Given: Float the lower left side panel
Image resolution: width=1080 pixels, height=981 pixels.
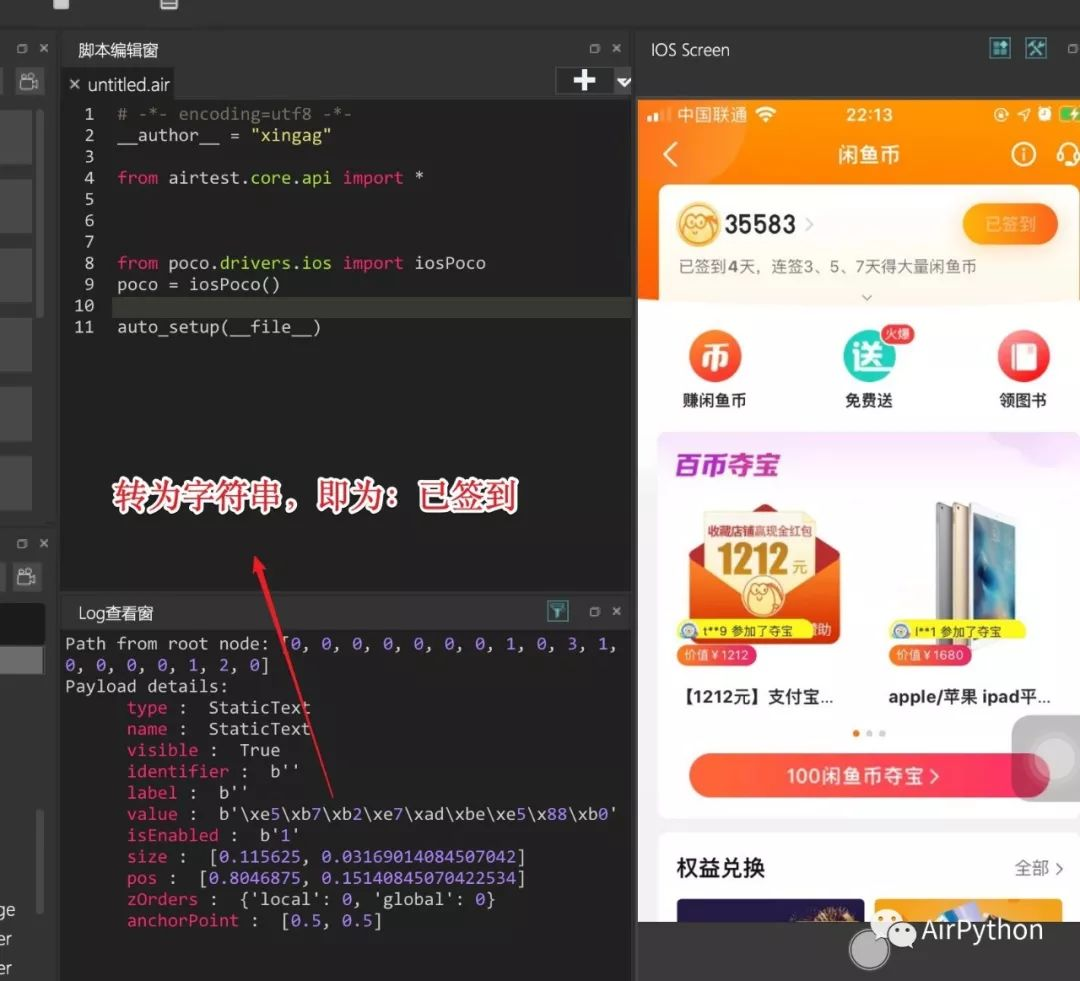Looking at the screenshot, I should click(22, 544).
